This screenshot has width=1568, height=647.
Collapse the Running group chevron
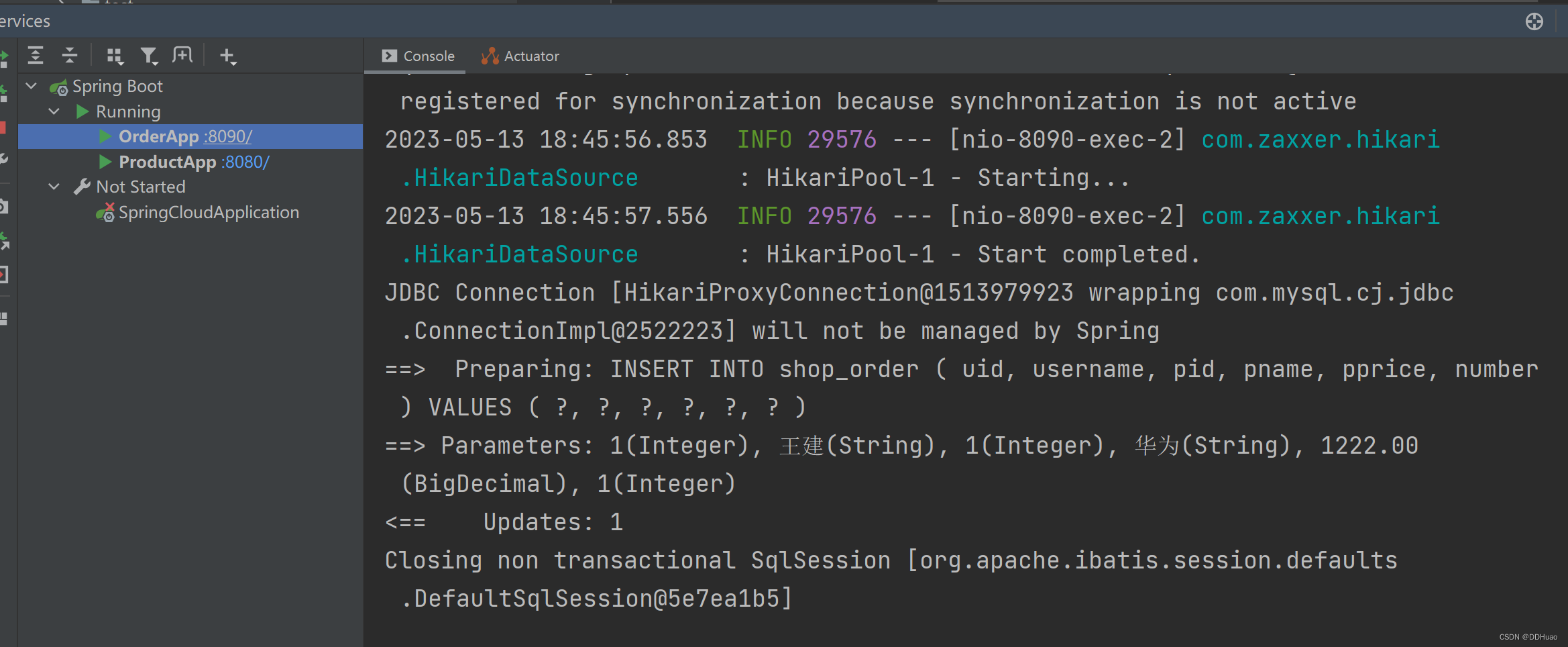click(54, 111)
